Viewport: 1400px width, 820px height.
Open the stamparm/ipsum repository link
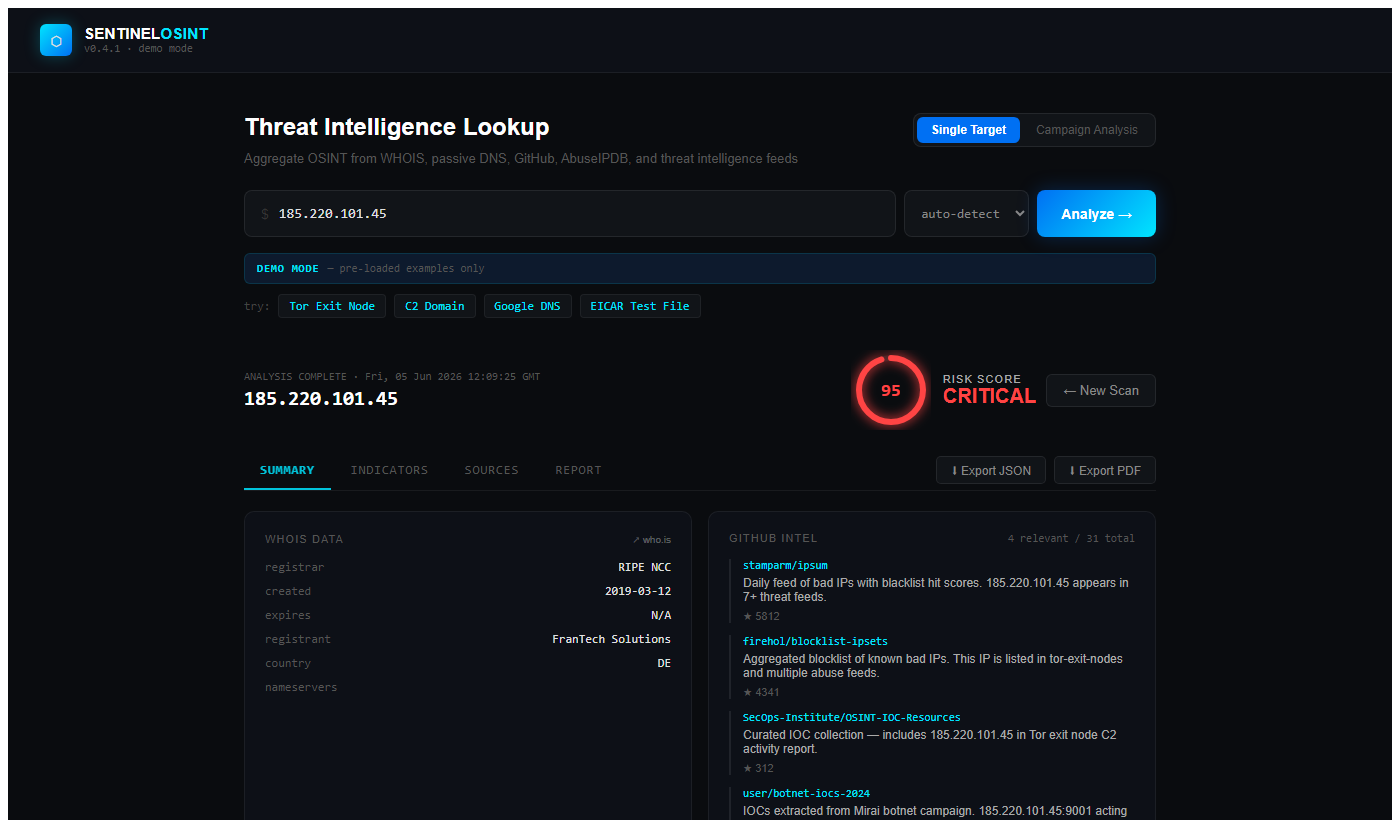click(785, 566)
